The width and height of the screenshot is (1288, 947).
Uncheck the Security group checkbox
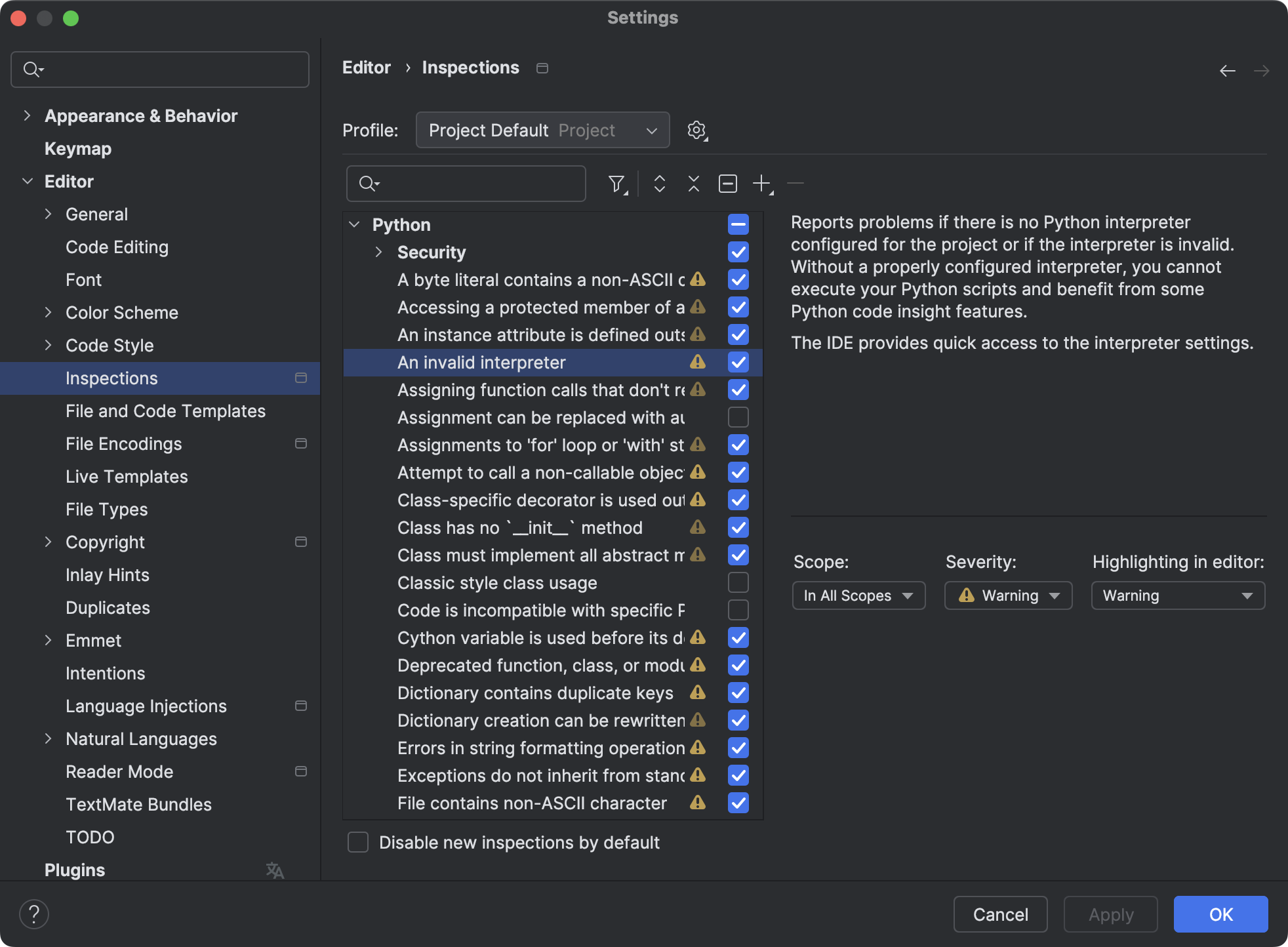pyautogui.click(x=738, y=252)
